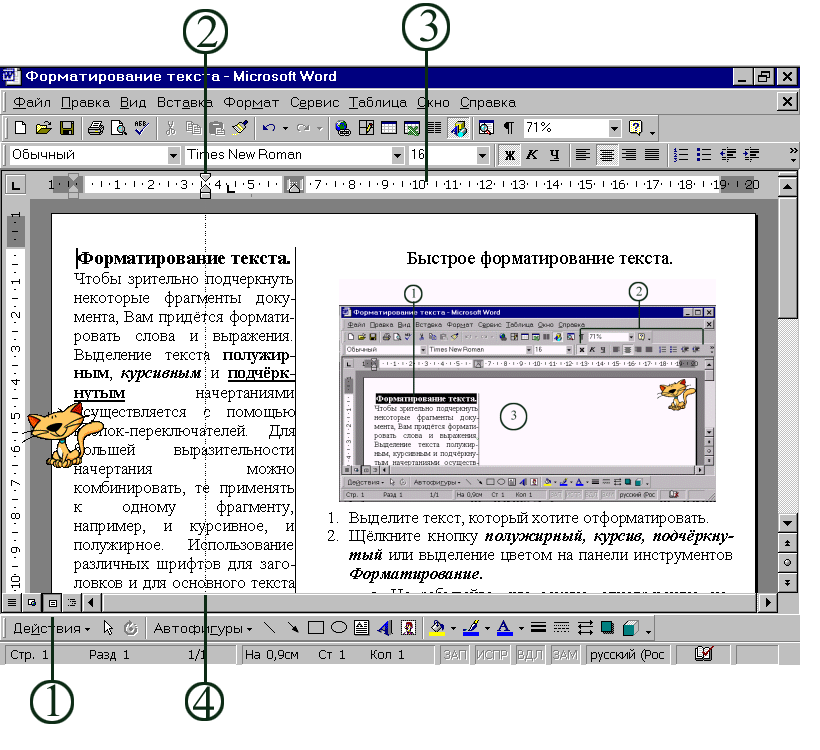The image size is (820, 750).
Task: Increase paragraph indent
Action: (751, 155)
